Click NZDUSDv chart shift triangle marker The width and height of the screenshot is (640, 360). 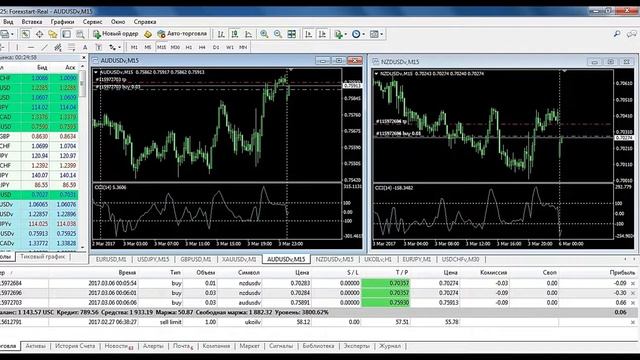tap(564, 71)
